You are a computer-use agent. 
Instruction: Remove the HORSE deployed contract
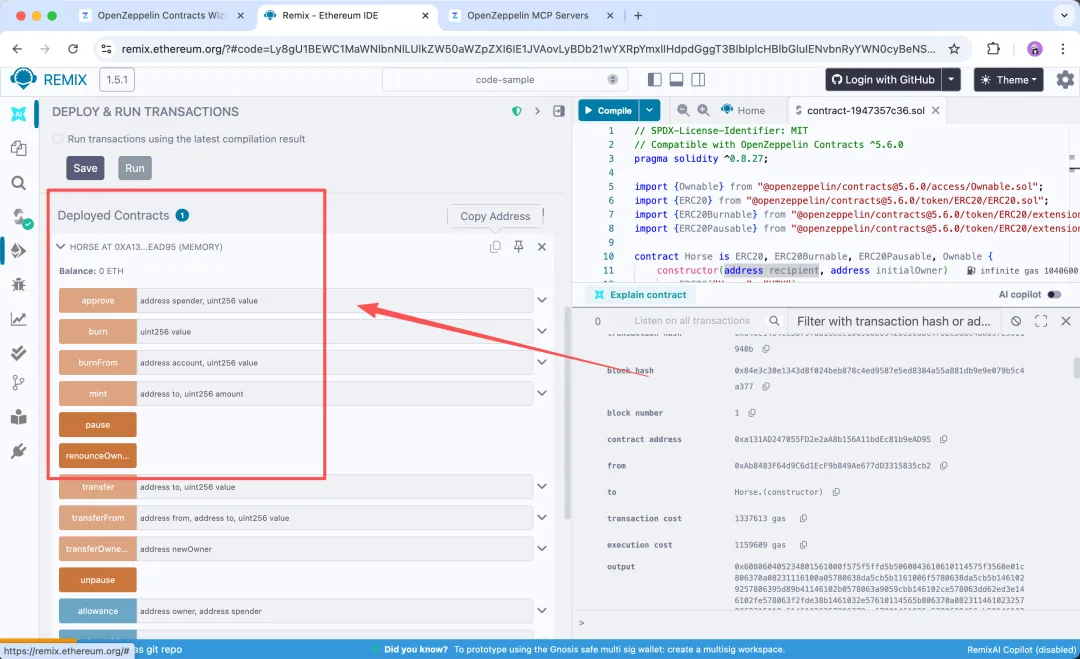click(542, 247)
